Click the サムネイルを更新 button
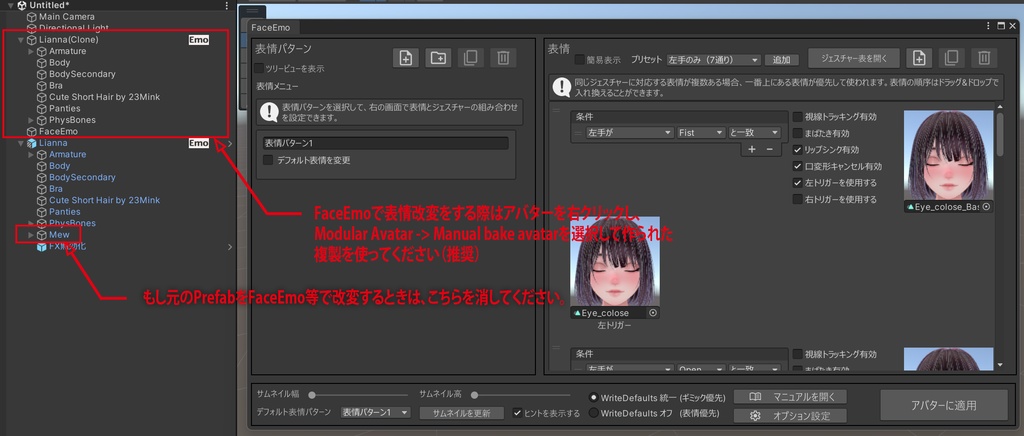 coord(462,413)
